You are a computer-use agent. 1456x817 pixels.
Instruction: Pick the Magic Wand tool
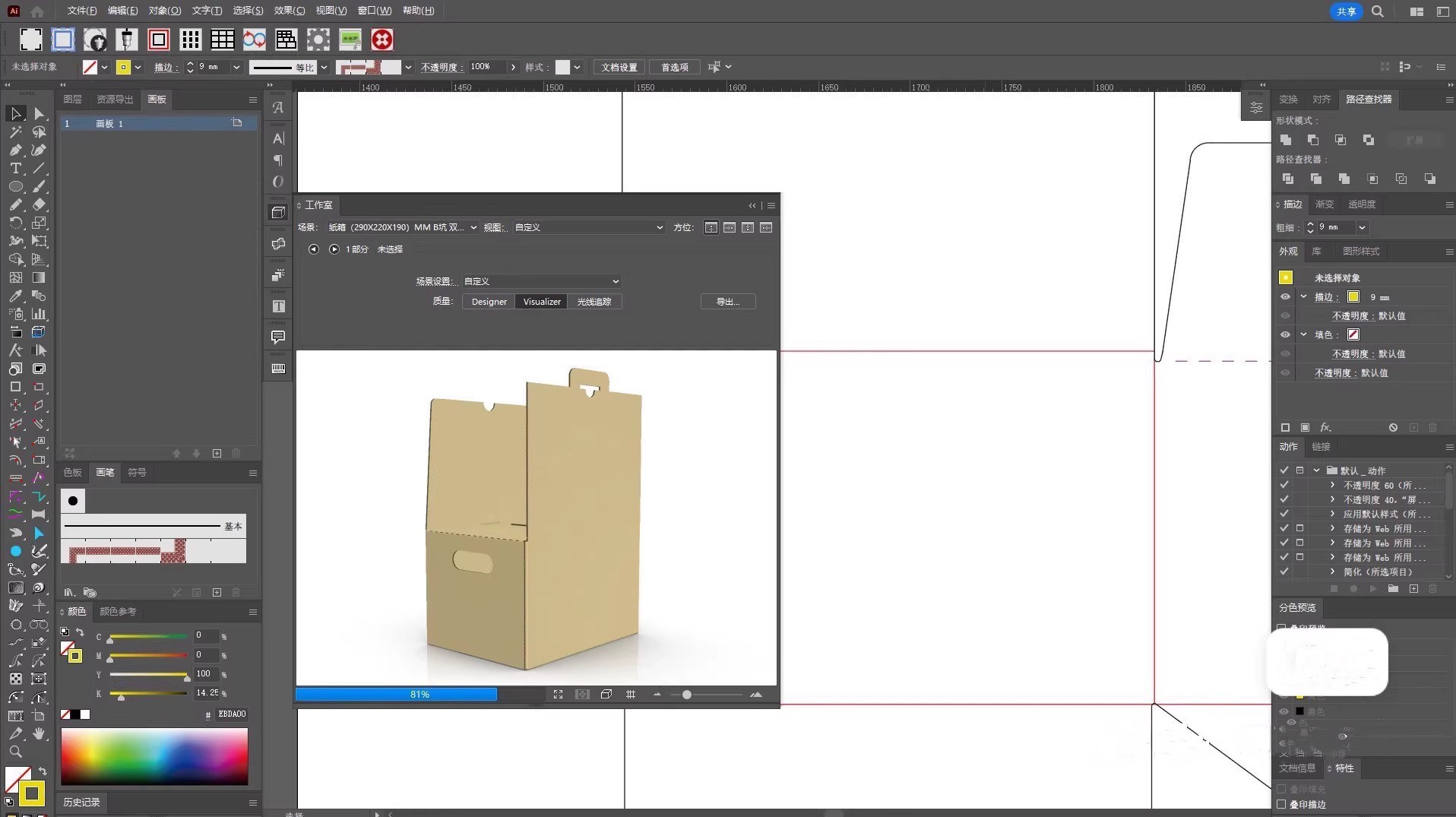[x=16, y=132]
